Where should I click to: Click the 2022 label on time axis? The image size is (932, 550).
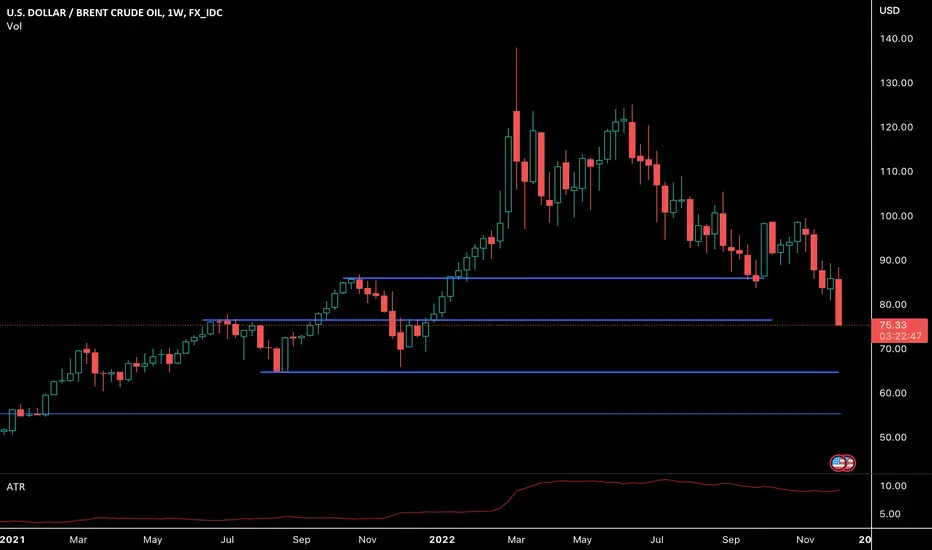(x=442, y=540)
